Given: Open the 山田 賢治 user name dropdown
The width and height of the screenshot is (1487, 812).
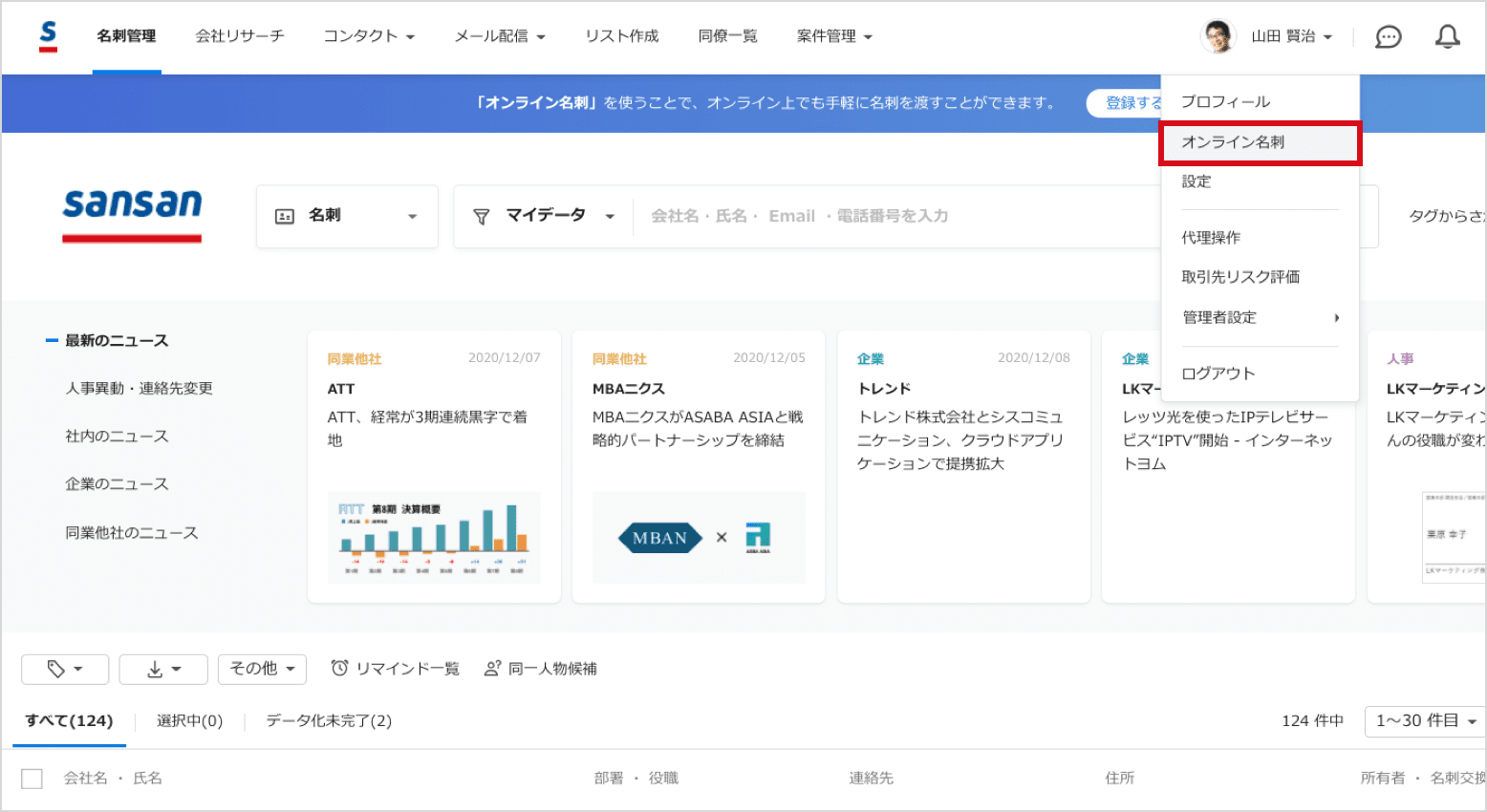Looking at the screenshot, I should coord(1291,36).
